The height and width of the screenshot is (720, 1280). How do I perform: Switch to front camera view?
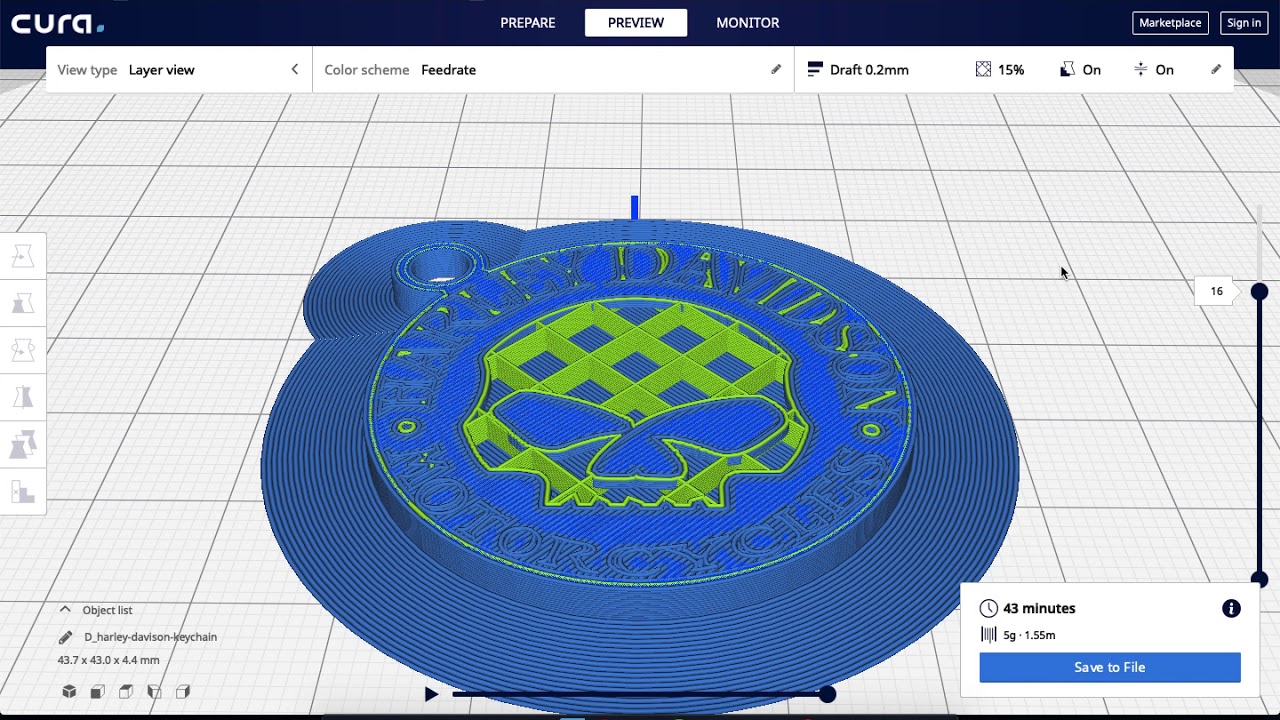[x=97, y=691]
